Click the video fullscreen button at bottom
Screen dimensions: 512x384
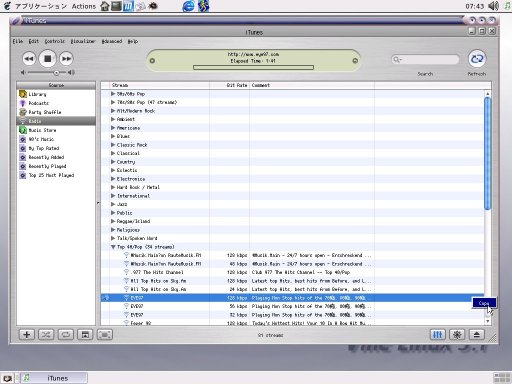(105, 334)
